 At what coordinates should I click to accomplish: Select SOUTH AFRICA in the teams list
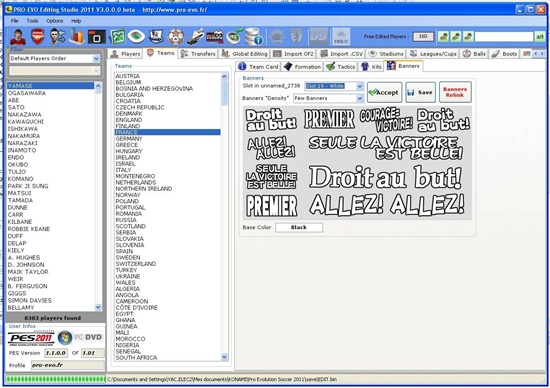click(167, 357)
